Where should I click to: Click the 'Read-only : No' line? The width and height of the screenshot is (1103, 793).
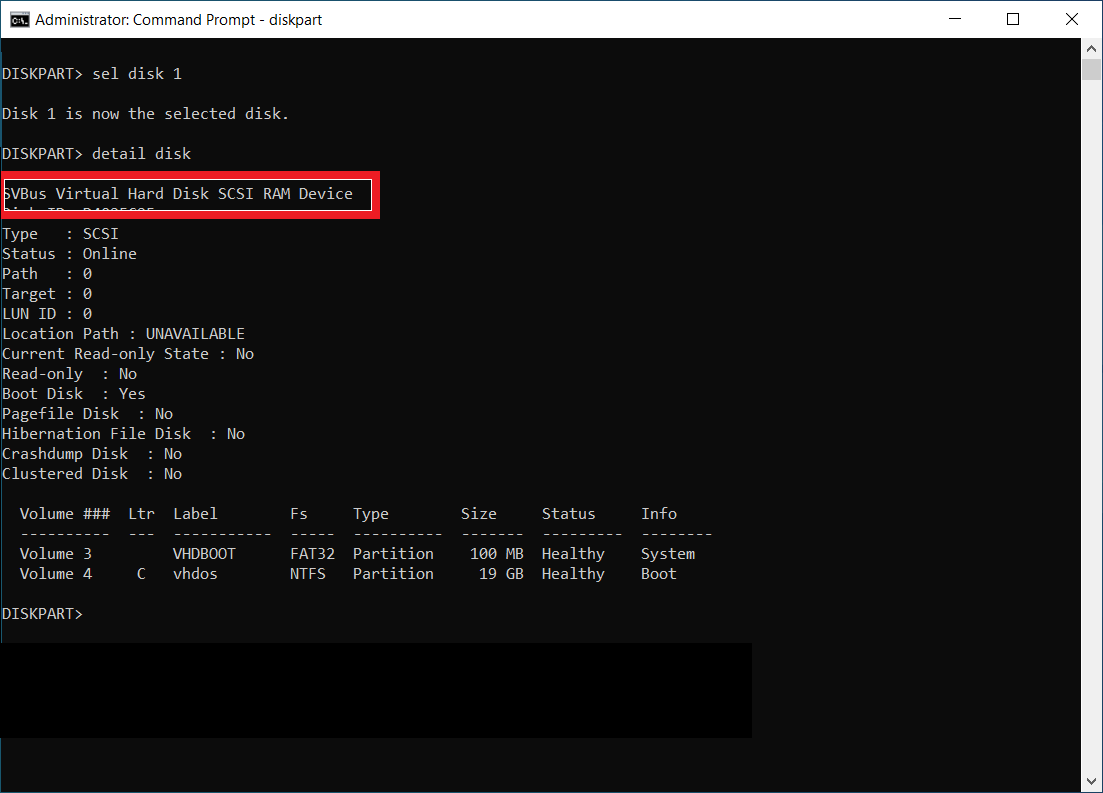click(69, 374)
